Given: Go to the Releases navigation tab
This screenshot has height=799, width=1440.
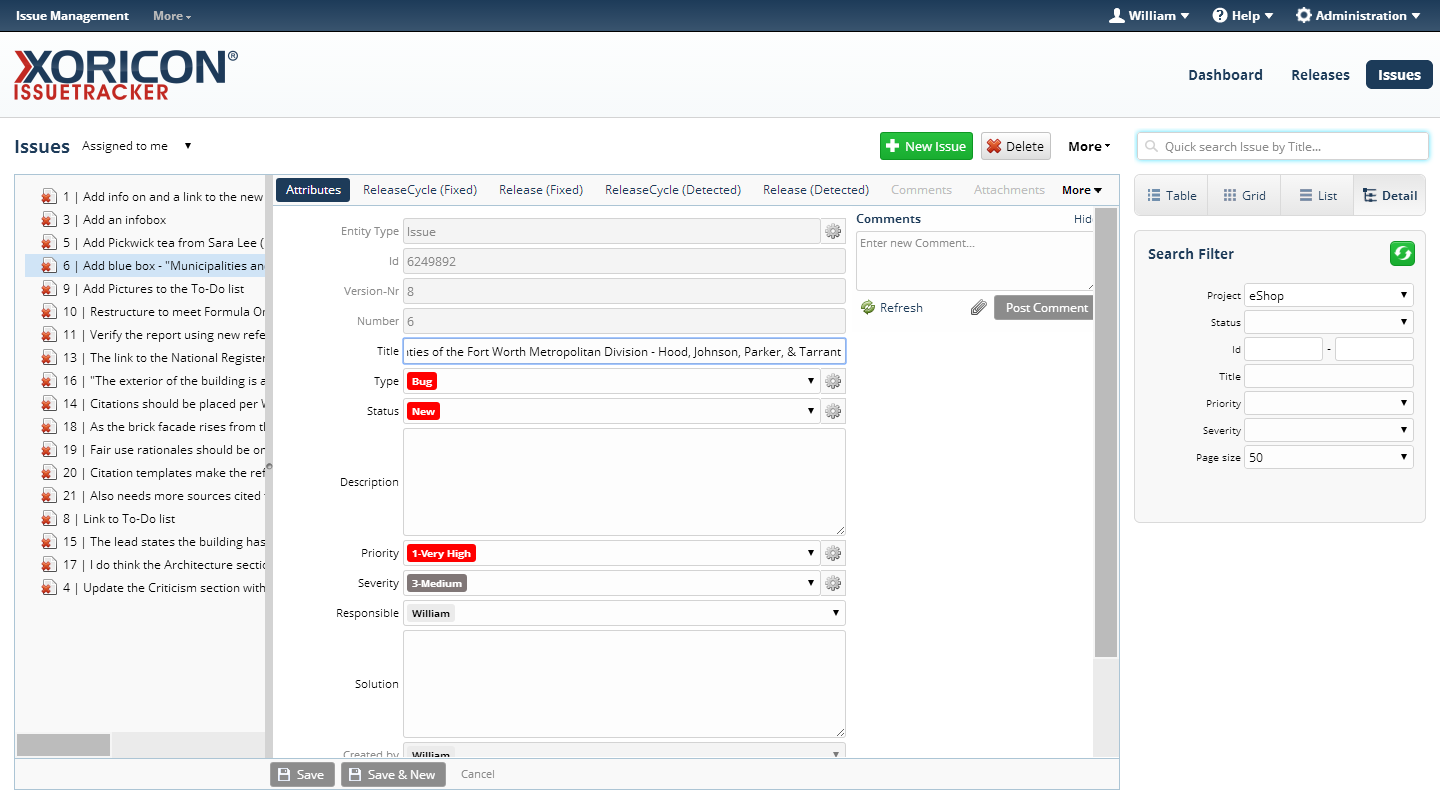Looking at the screenshot, I should pos(1320,75).
